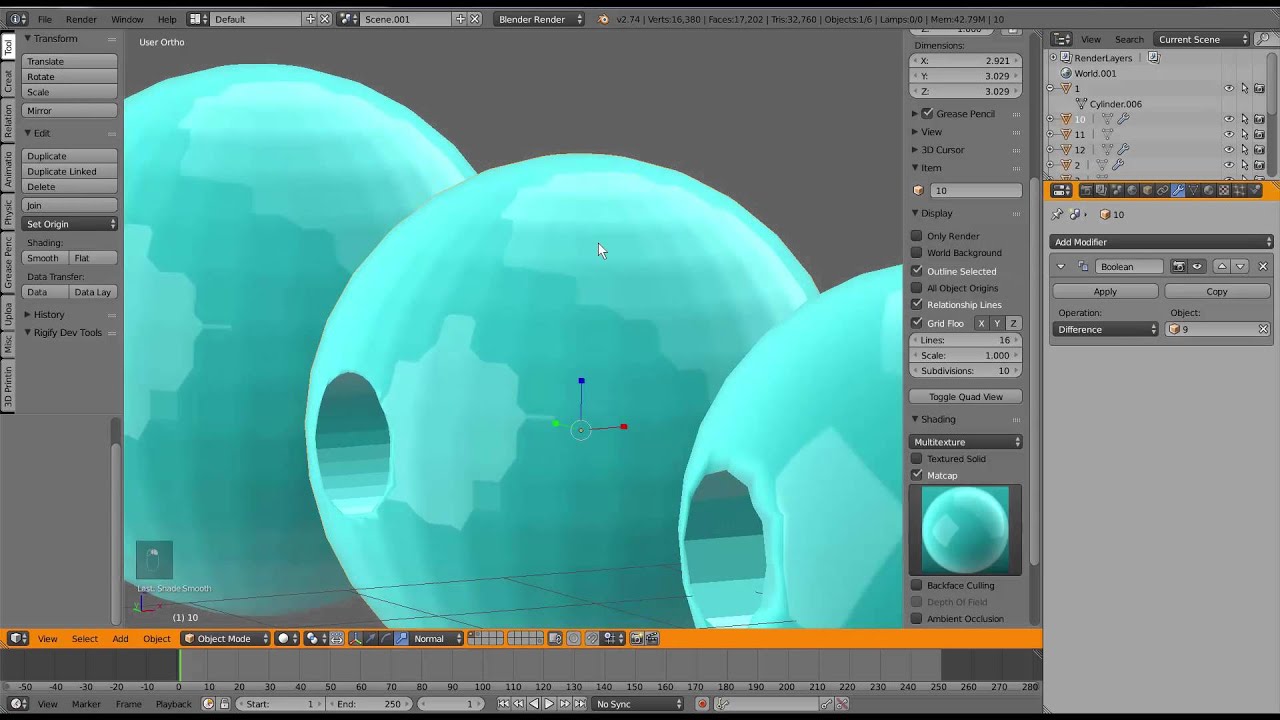Disable Matcap checkbox

[916, 475]
